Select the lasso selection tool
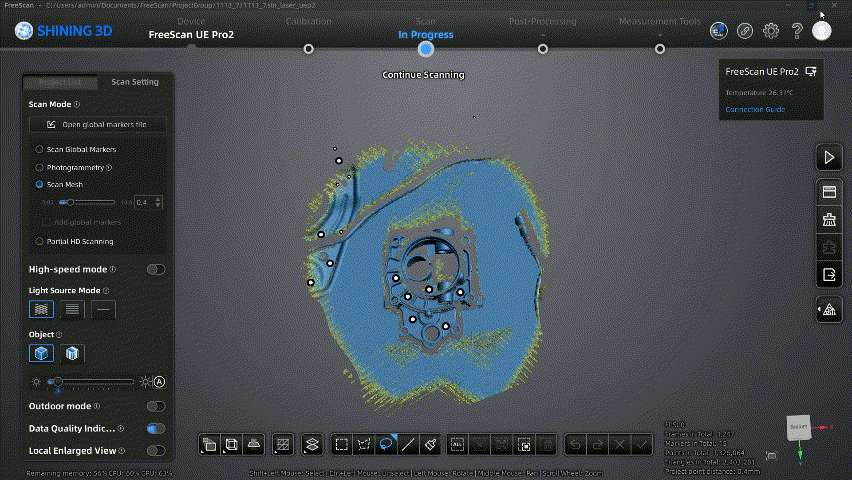Viewport: 852px width, 480px height. point(386,443)
